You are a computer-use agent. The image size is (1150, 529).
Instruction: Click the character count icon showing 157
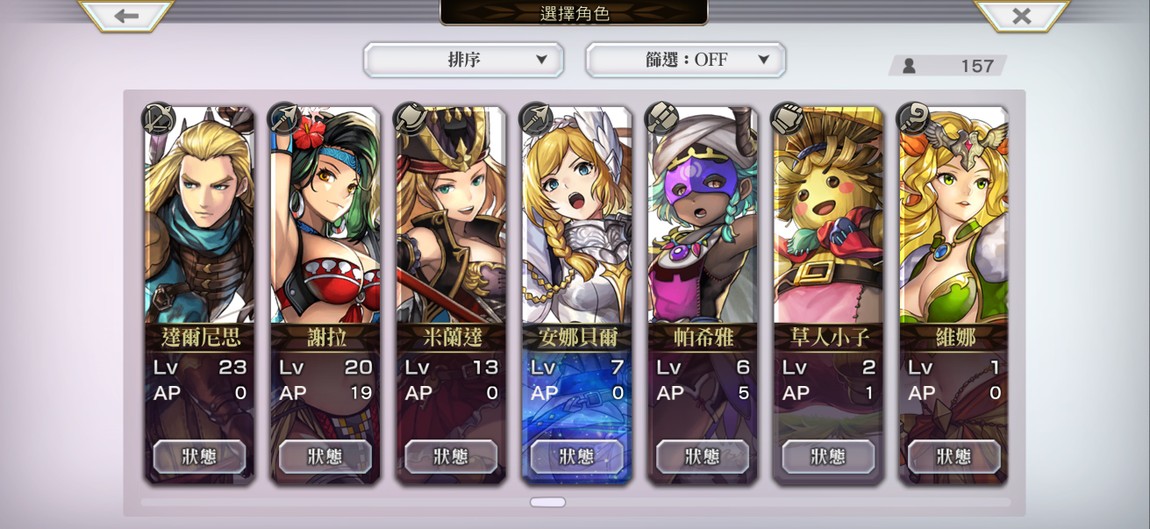tap(909, 66)
